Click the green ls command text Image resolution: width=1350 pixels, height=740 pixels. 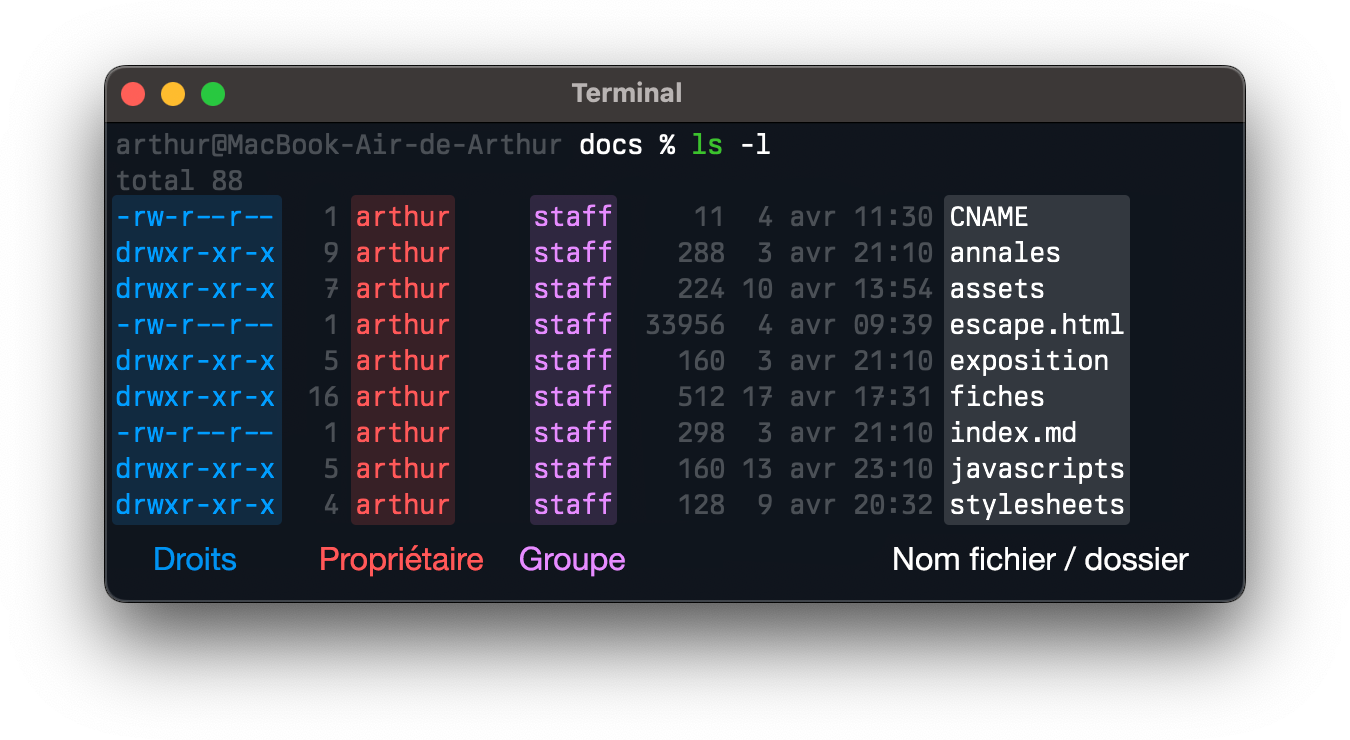click(707, 145)
